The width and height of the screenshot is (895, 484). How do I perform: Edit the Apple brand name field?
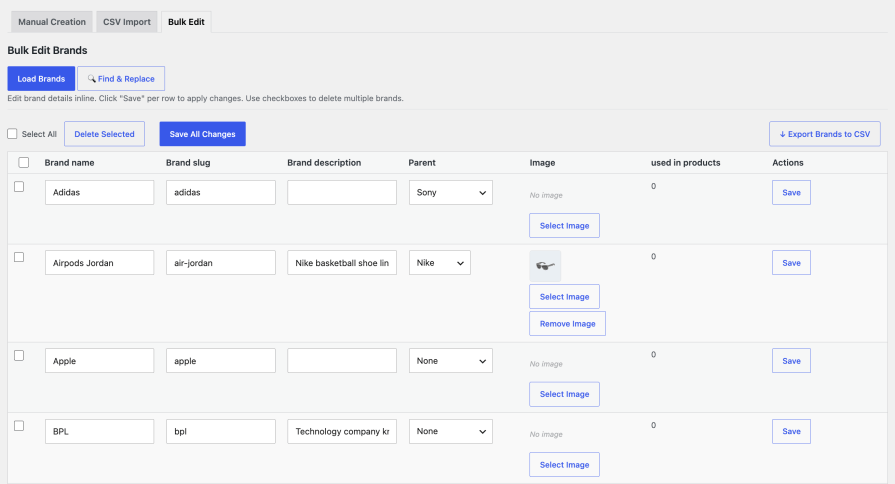point(99,361)
